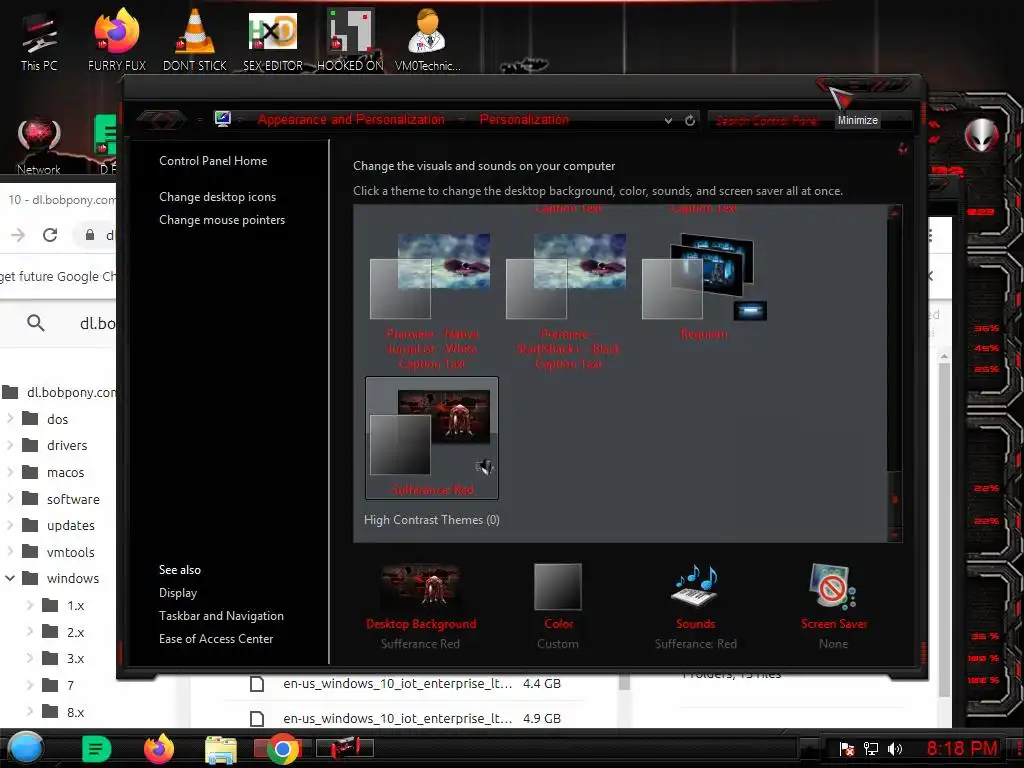Click the Chrome page vertical scrollbar

pyautogui.click(x=944, y=528)
